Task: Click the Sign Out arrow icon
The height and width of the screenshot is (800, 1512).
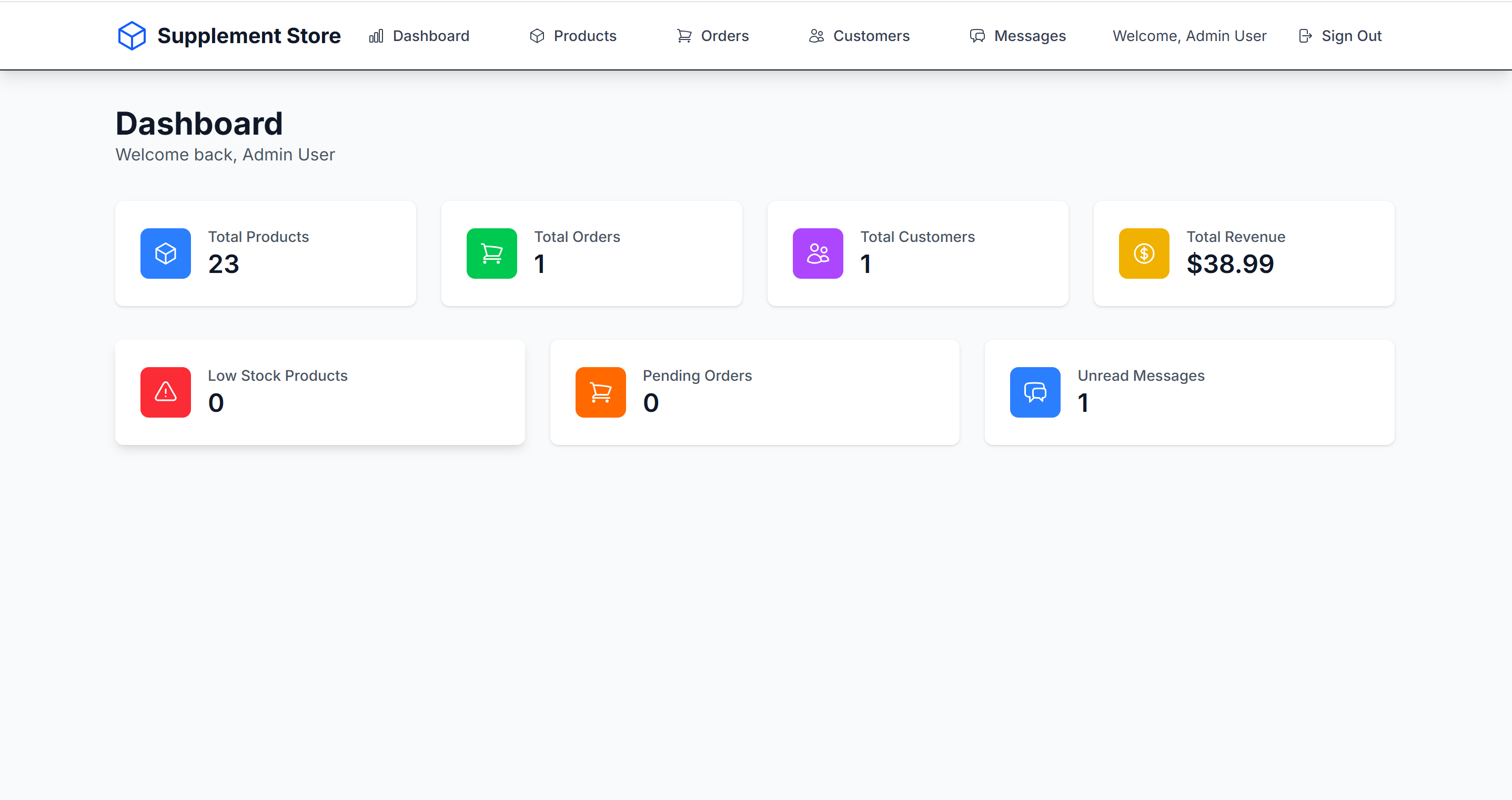Action: [x=1305, y=36]
